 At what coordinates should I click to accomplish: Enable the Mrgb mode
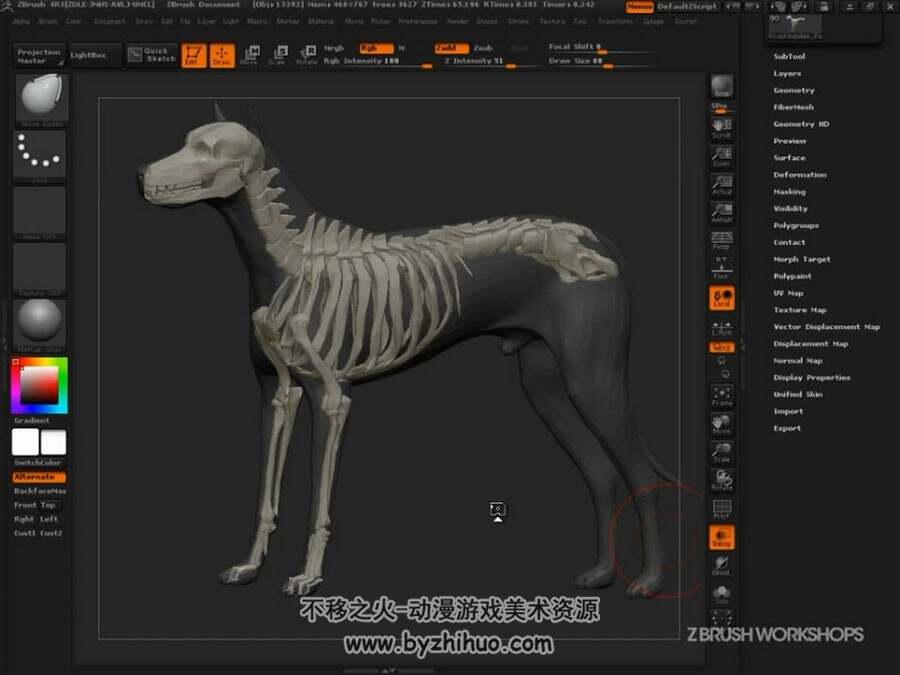click(x=333, y=48)
